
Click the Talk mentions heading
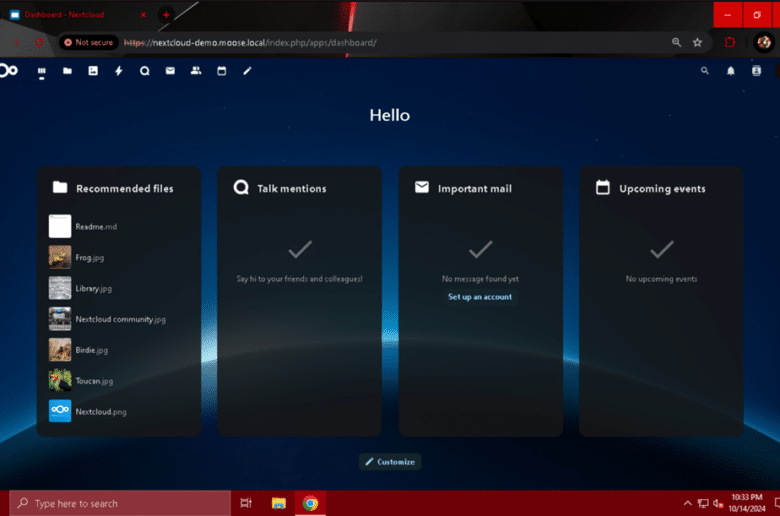[x=292, y=189]
